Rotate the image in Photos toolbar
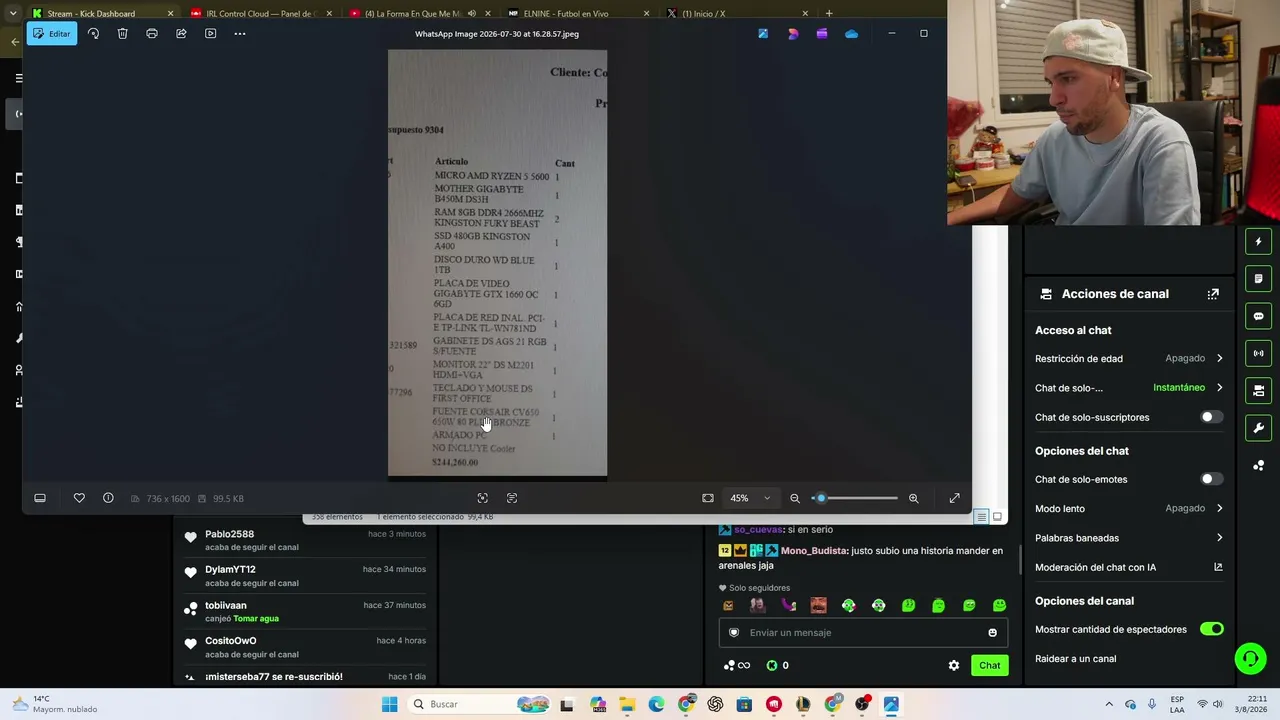The width and height of the screenshot is (1280, 720). tap(93, 34)
